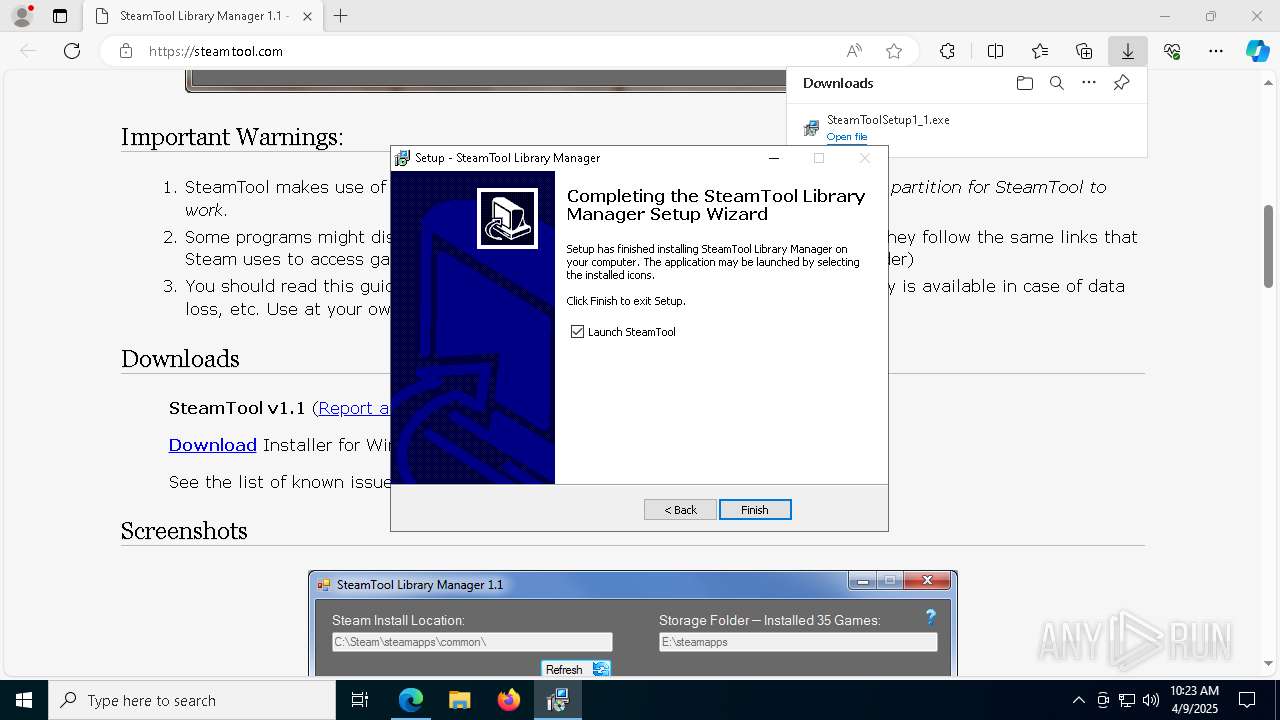Open Edge Settings and more menu
This screenshot has width=1280, height=720.
[1216, 51]
